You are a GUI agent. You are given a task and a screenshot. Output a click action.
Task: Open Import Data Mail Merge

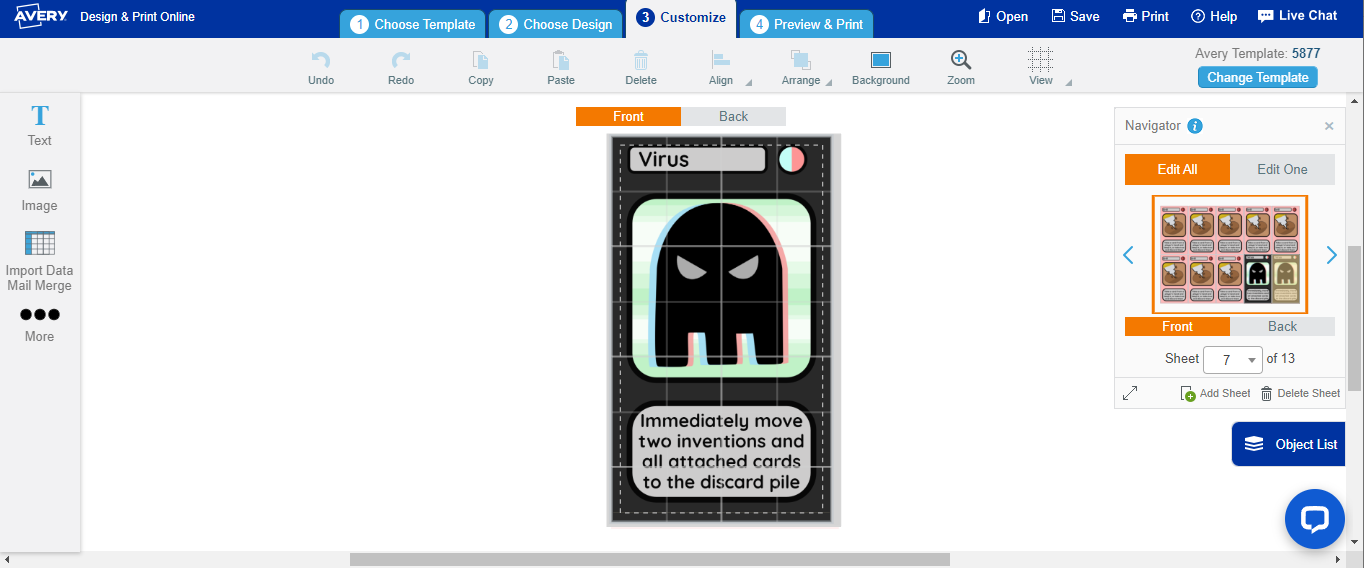pos(40,262)
